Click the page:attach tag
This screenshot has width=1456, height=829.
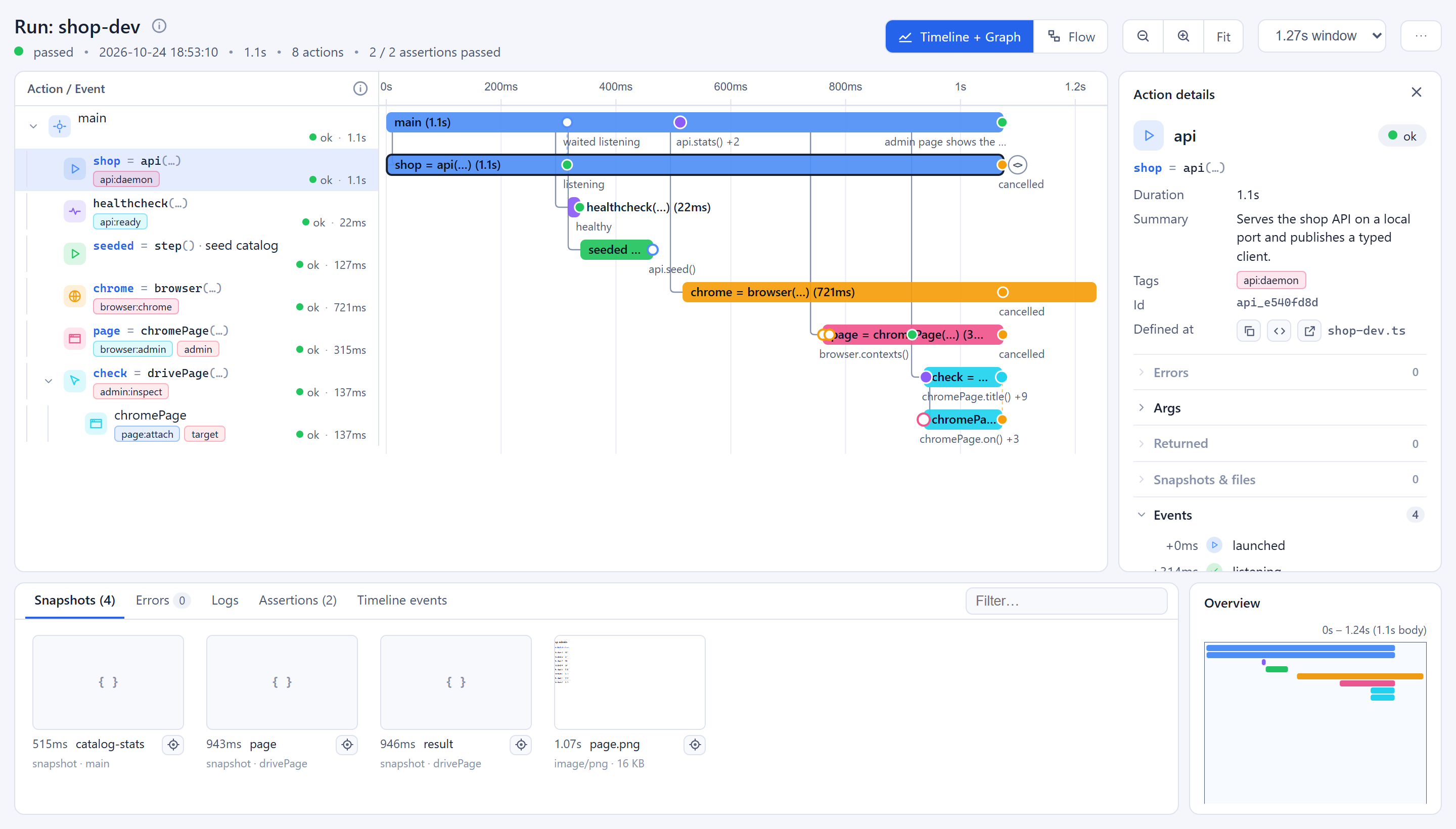(147, 434)
